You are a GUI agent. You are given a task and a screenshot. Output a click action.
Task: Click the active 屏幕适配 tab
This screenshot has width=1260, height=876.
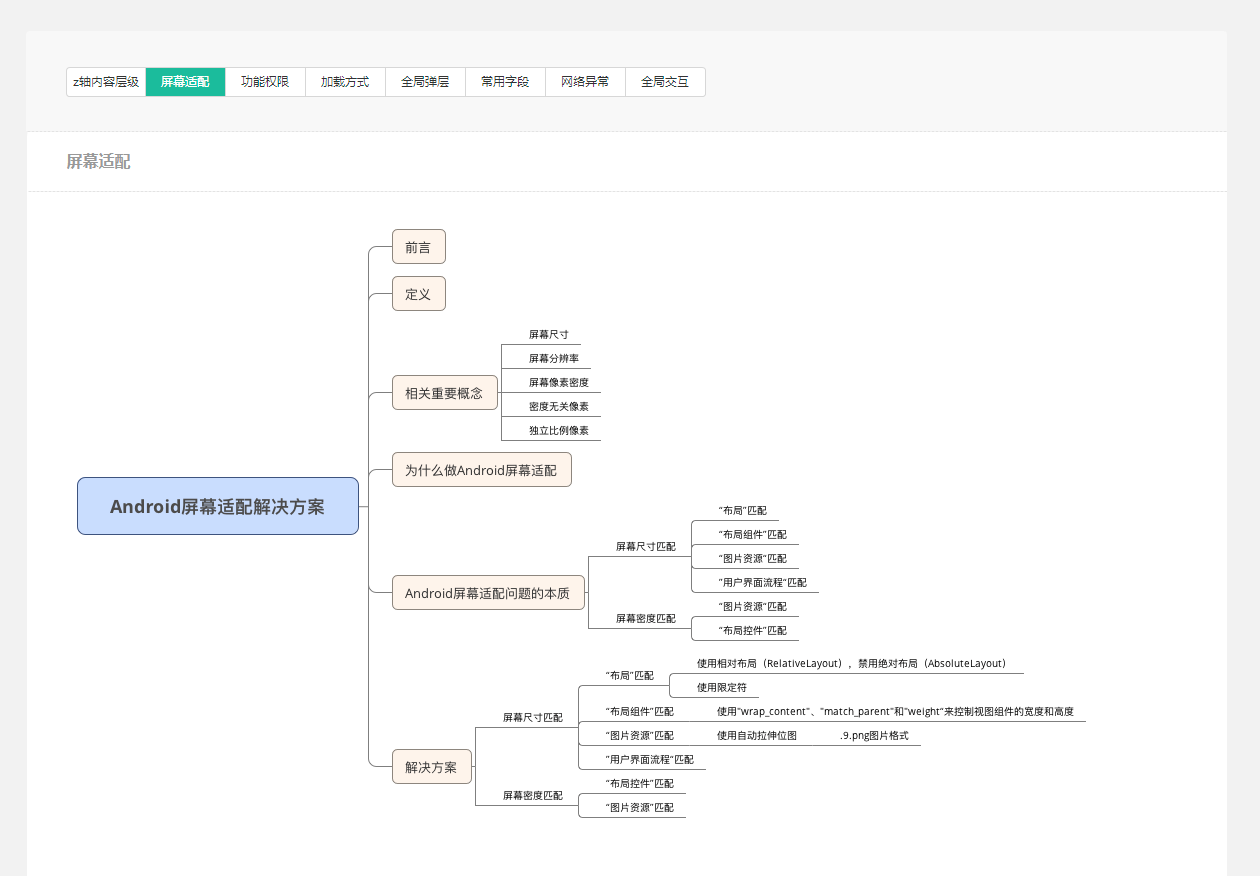pyautogui.click(x=185, y=82)
